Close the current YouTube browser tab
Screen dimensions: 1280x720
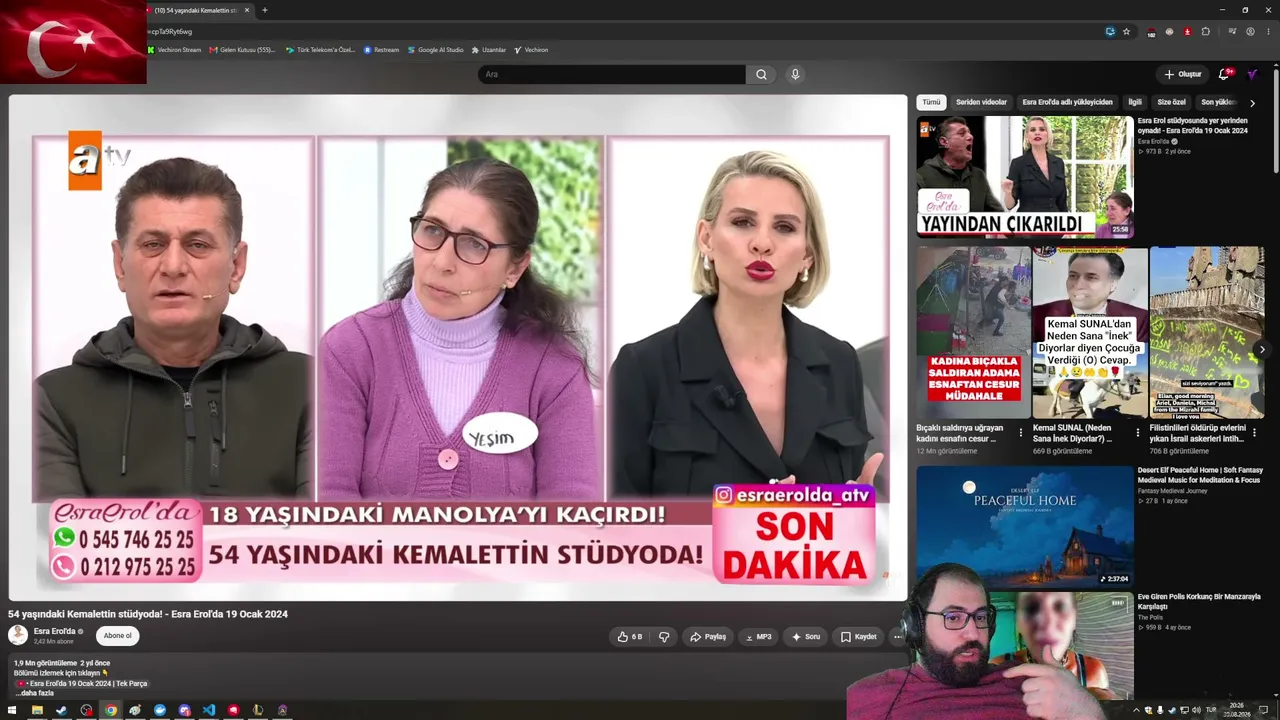tap(247, 10)
